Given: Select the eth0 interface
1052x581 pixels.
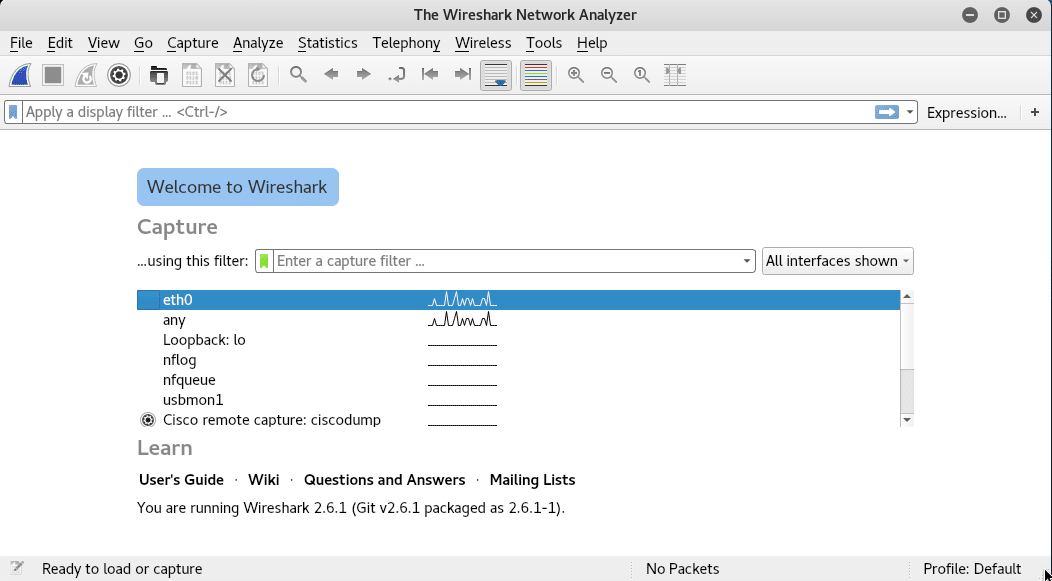Looking at the screenshot, I should [x=518, y=300].
